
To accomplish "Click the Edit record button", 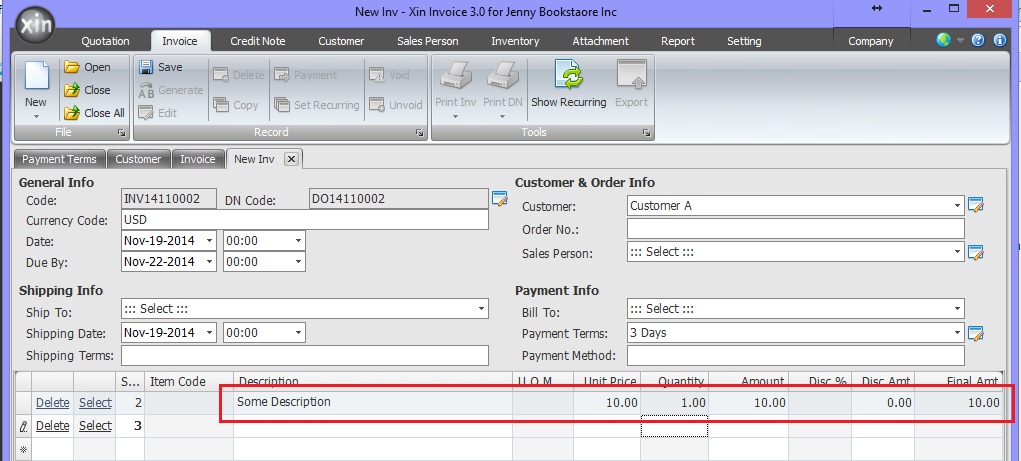I will pyautogui.click(x=158, y=113).
